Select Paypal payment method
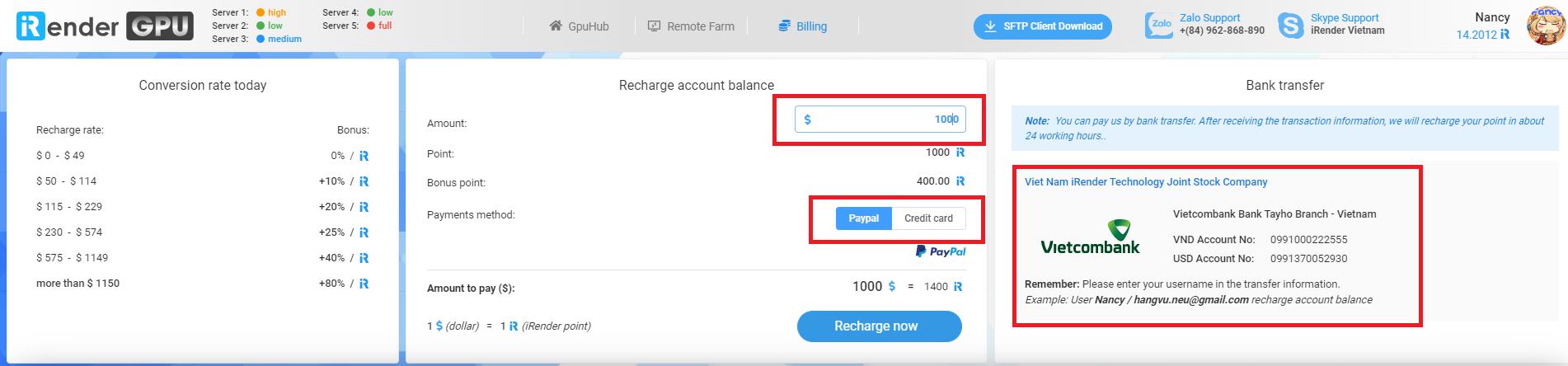The image size is (1568, 366). [863, 218]
